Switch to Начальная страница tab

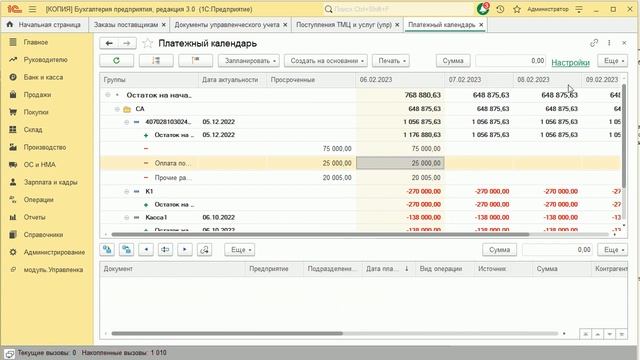pyautogui.click(x=44, y=25)
